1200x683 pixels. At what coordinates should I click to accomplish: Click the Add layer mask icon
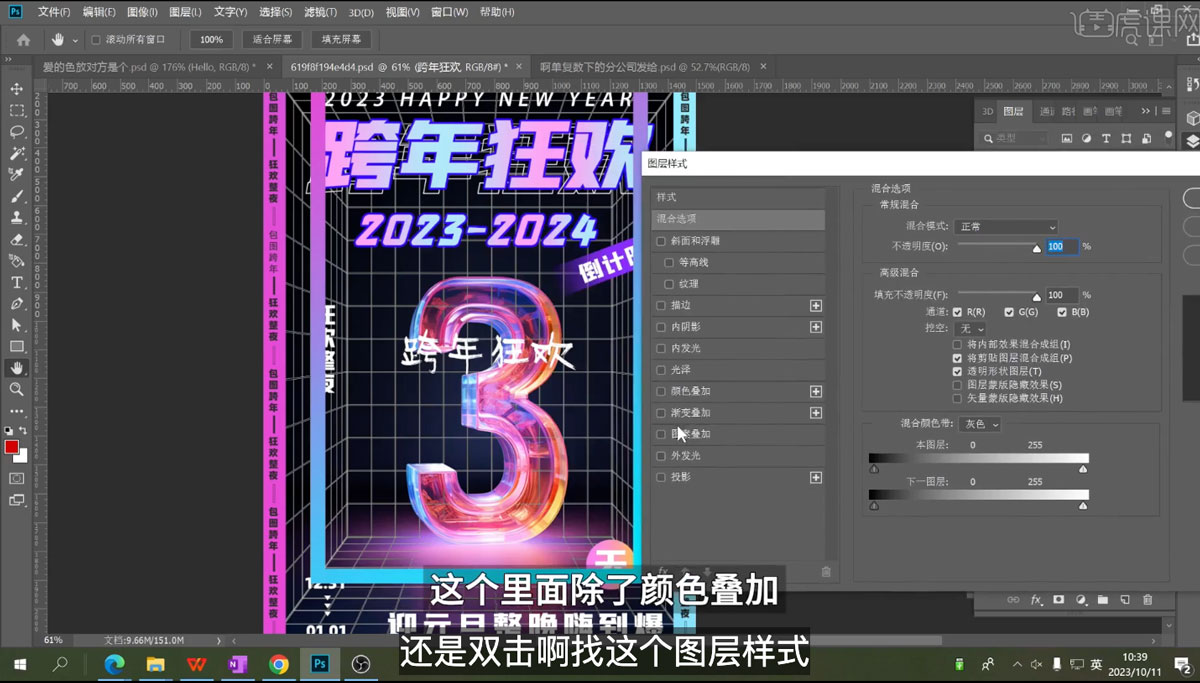coord(1059,600)
